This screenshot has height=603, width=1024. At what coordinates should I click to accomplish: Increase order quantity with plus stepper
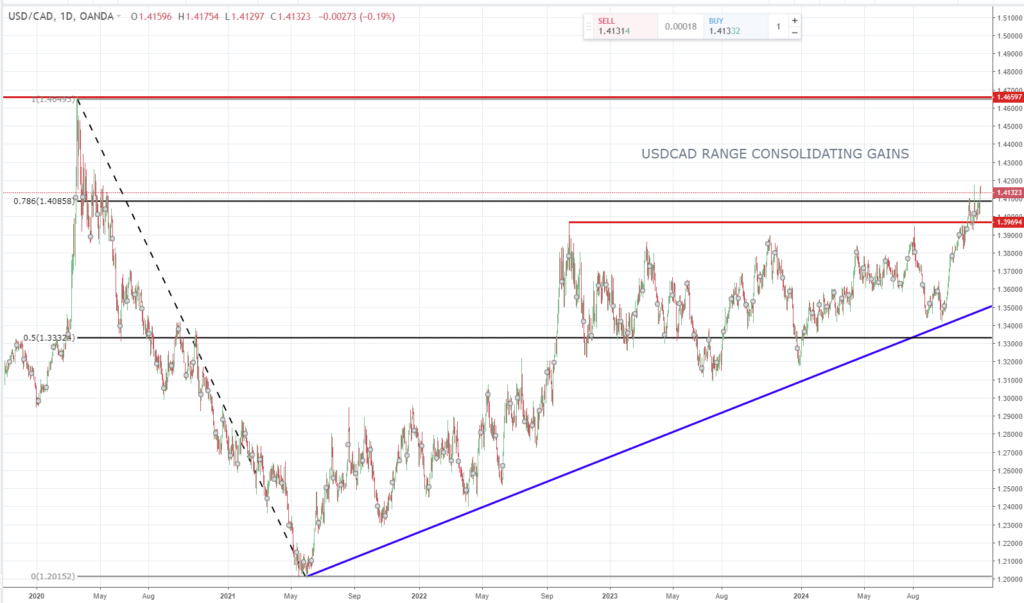[794, 20]
